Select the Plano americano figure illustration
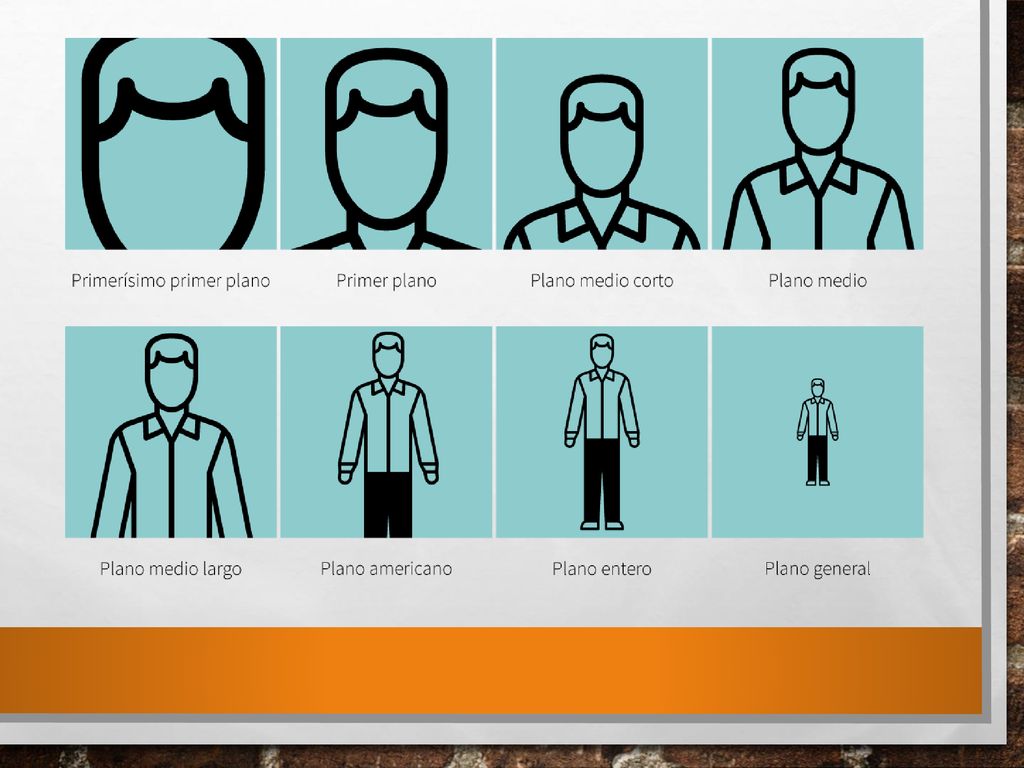This screenshot has width=1024, height=768. click(386, 432)
